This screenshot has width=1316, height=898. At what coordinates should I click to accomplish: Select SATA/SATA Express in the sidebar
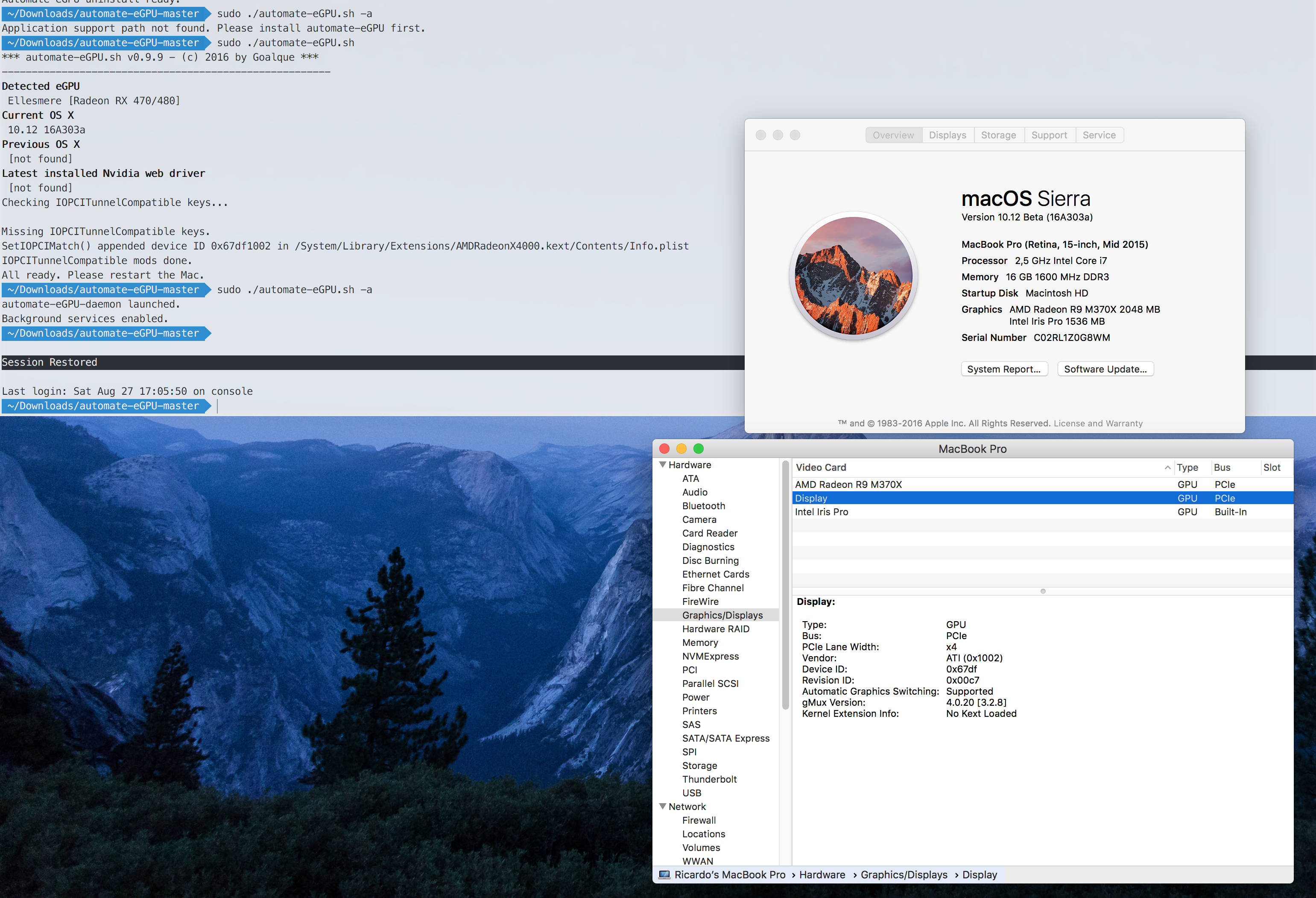pos(725,738)
